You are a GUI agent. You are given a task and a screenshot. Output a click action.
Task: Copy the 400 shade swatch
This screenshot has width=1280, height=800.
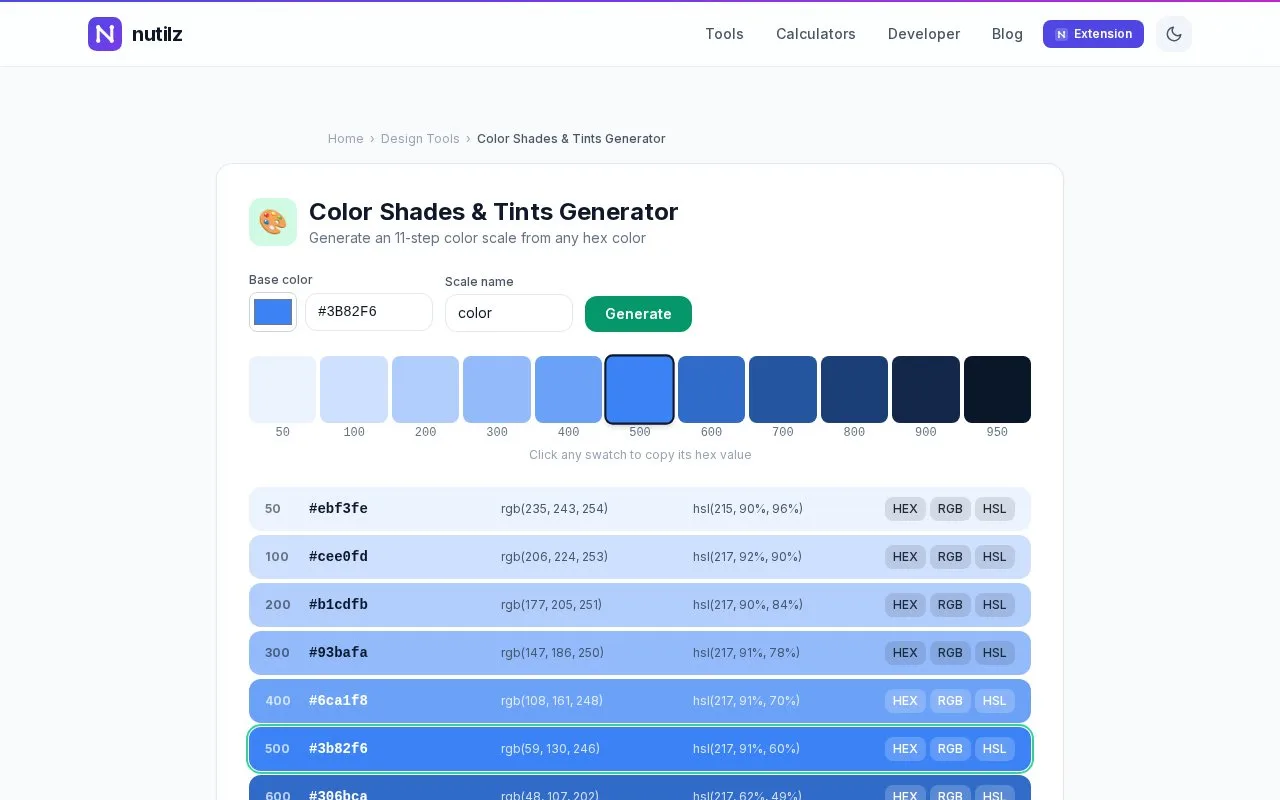coord(569,389)
